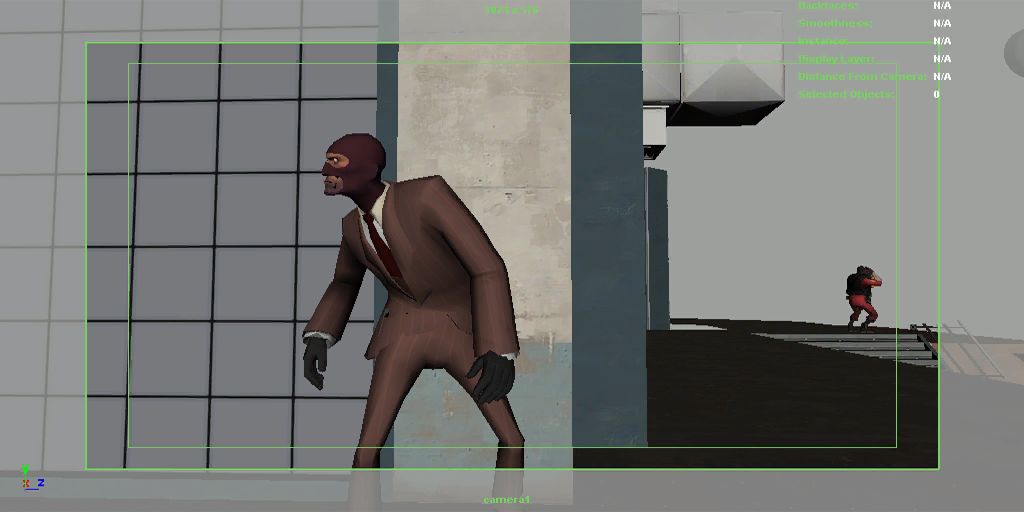The width and height of the screenshot is (1024, 512).
Task: Click the XYZ axis orientation gizmo
Action: click(x=32, y=479)
